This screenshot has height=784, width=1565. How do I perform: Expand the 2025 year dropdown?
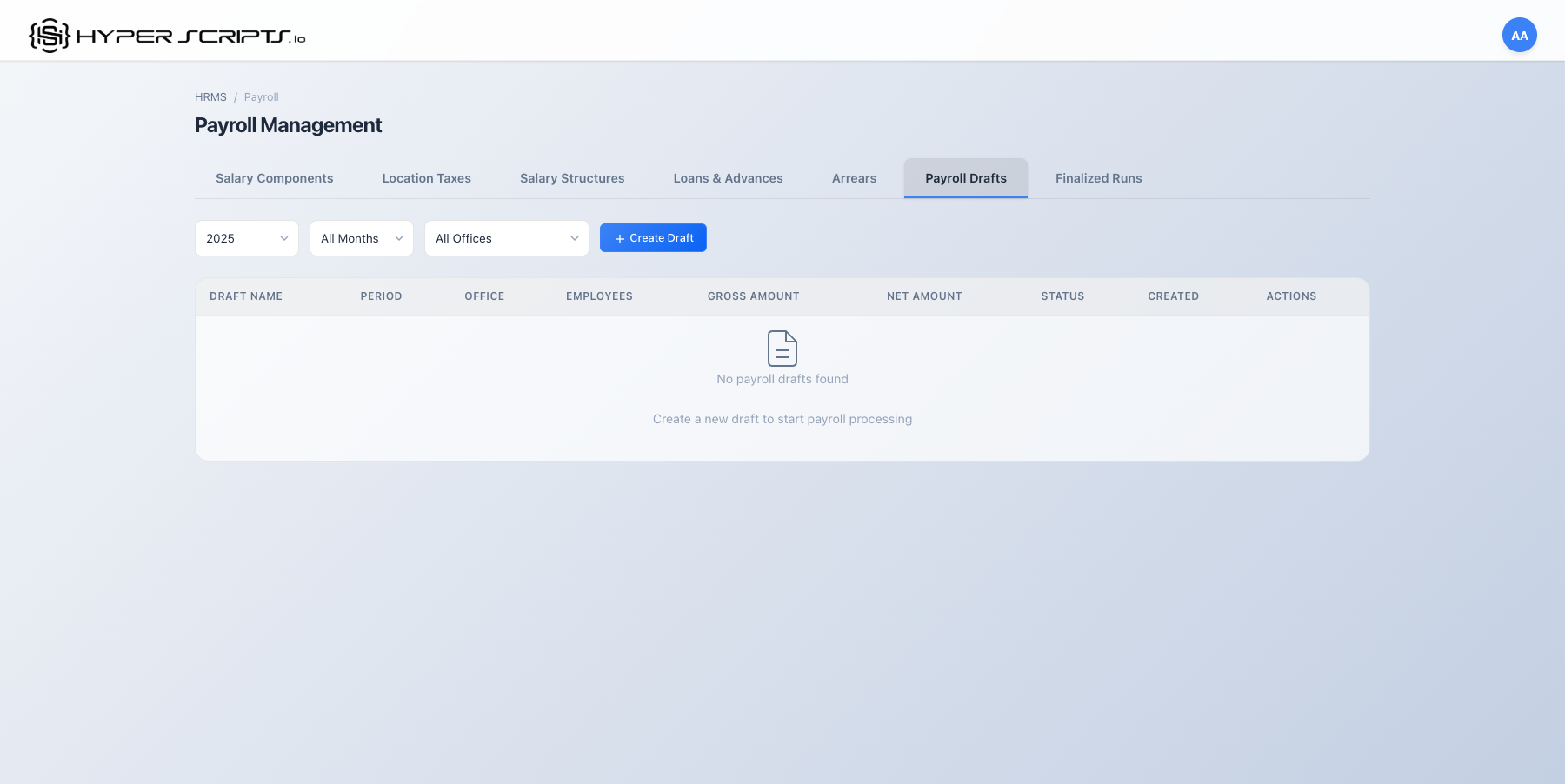[246, 238]
